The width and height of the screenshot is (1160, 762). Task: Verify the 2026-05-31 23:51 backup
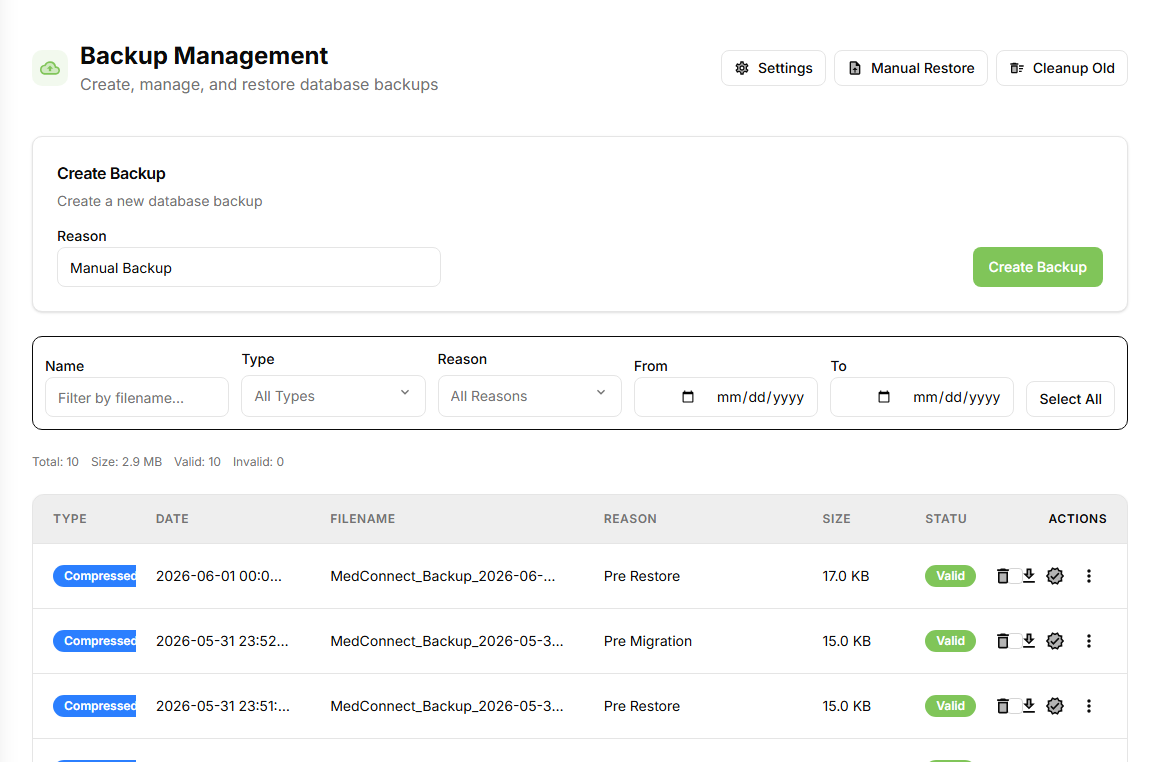[x=1055, y=706]
